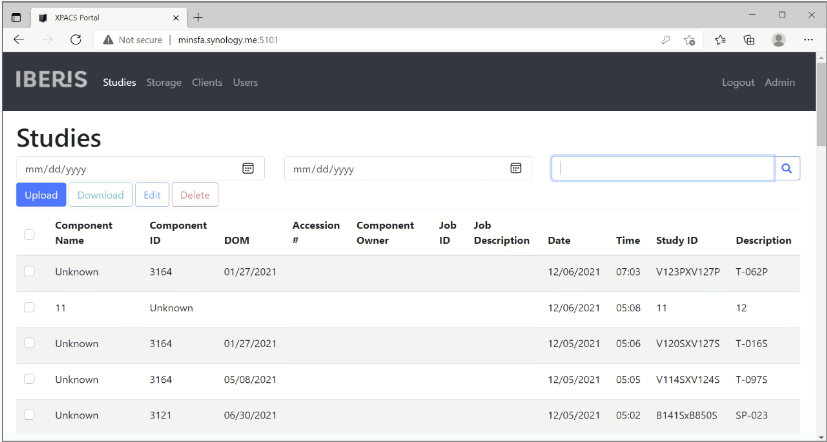Open the browser favorites list icon
The height and width of the screenshot is (442, 827).
coord(720,40)
